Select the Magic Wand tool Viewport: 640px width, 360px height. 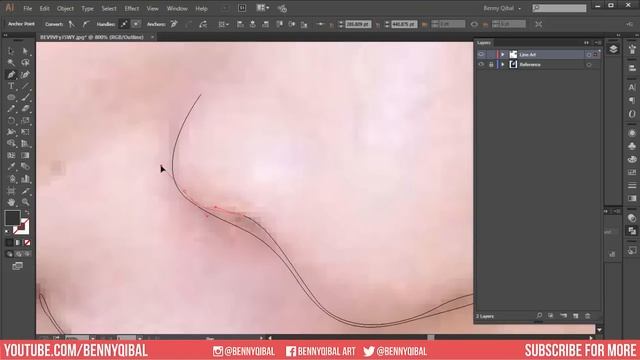pyautogui.click(x=11, y=62)
